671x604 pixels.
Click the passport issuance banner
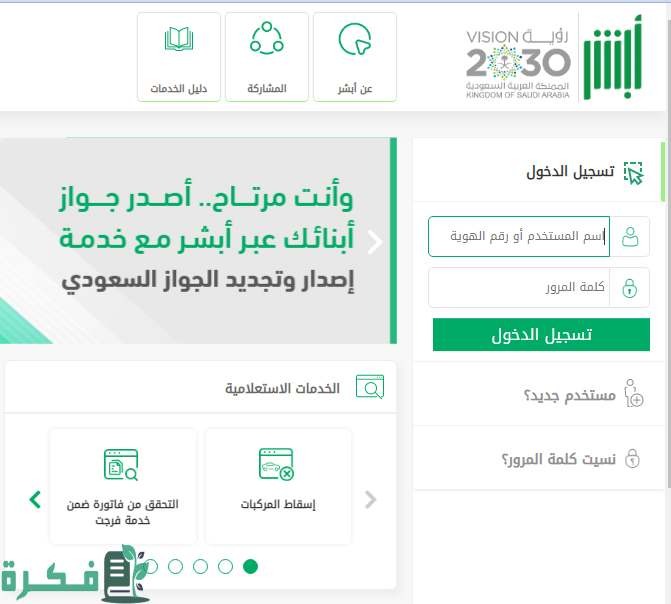pyautogui.click(x=198, y=241)
